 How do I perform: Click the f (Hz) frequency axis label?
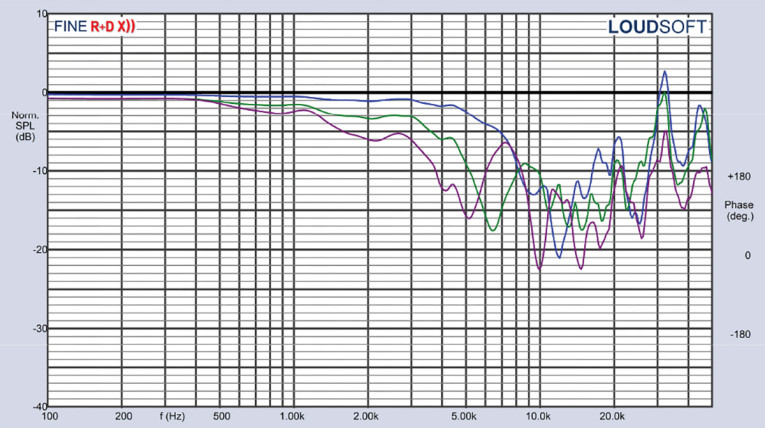[173, 415]
